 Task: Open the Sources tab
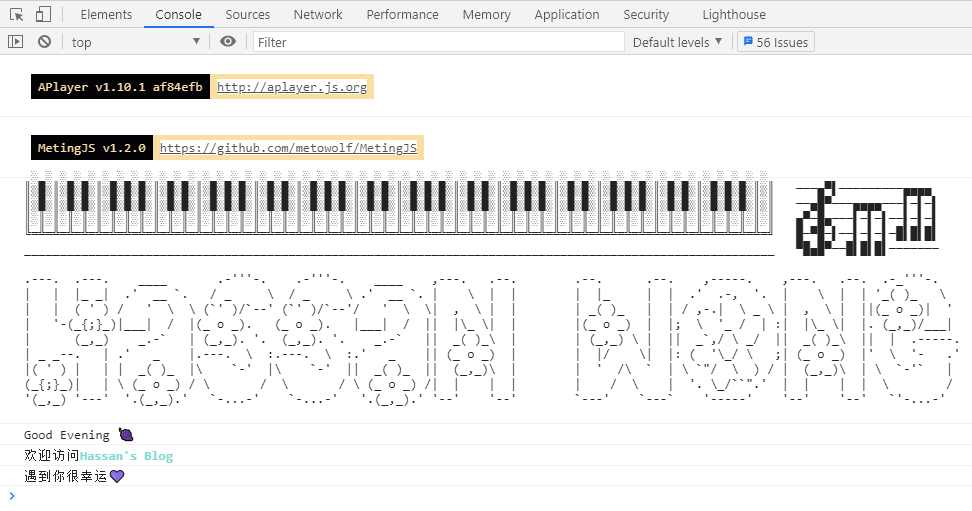pyautogui.click(x=247, y=14)
